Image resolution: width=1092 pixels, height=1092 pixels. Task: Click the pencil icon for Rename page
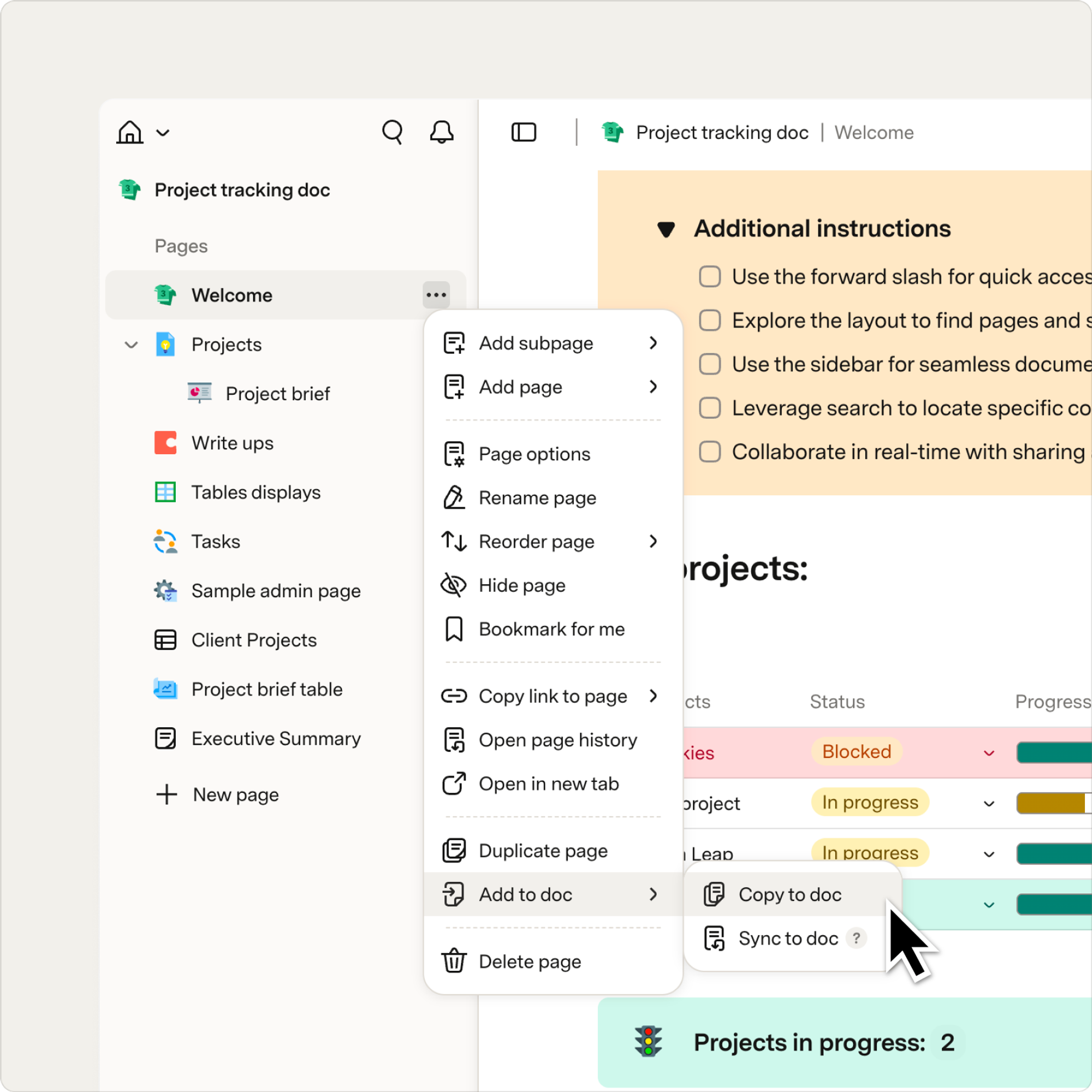(453, 497)
